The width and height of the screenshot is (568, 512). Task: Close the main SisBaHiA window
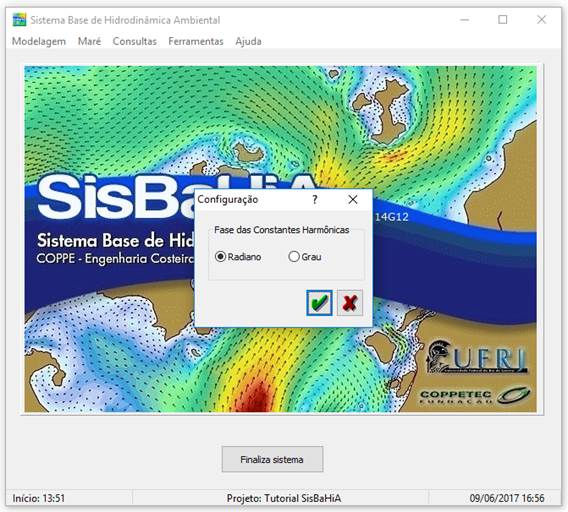click(542, 20)
